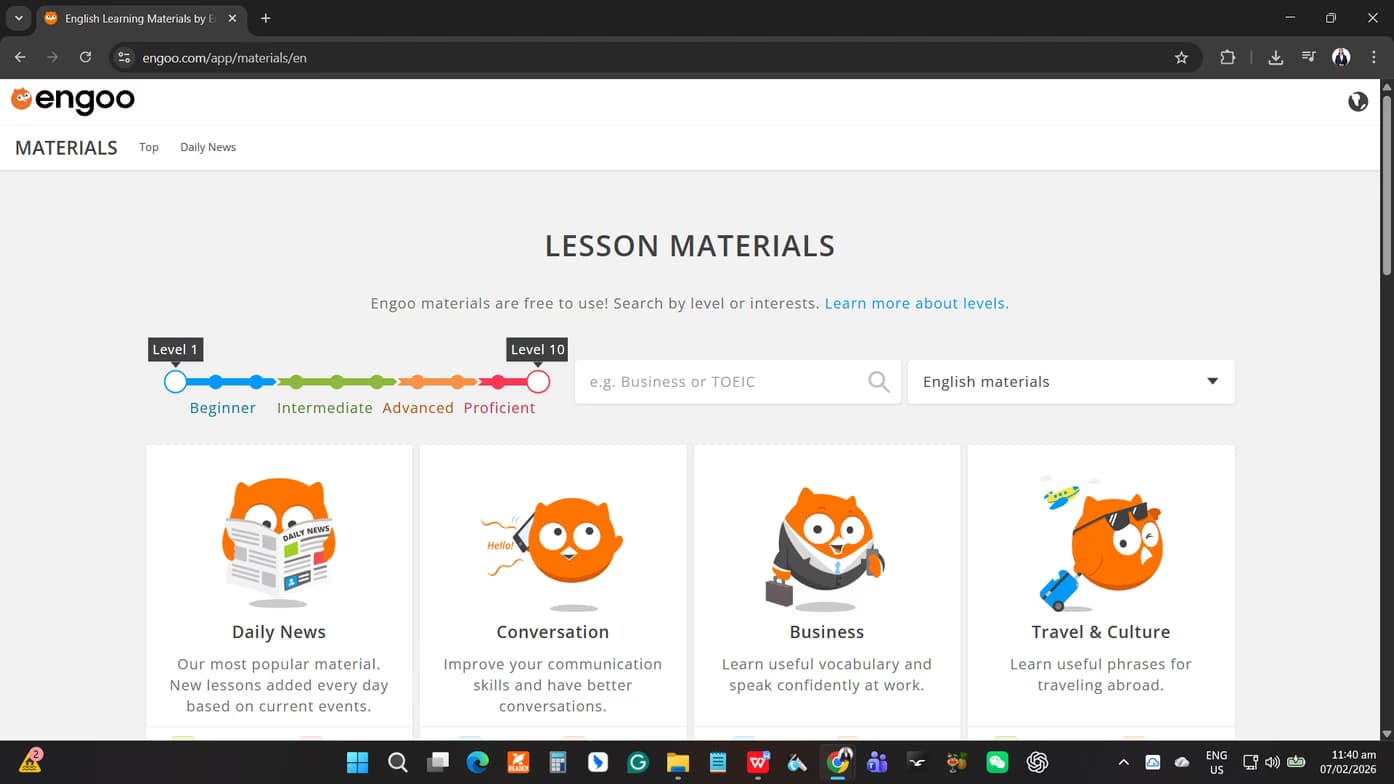Open the Learn more about levels link
The image size is (1394, 784).
915,303
